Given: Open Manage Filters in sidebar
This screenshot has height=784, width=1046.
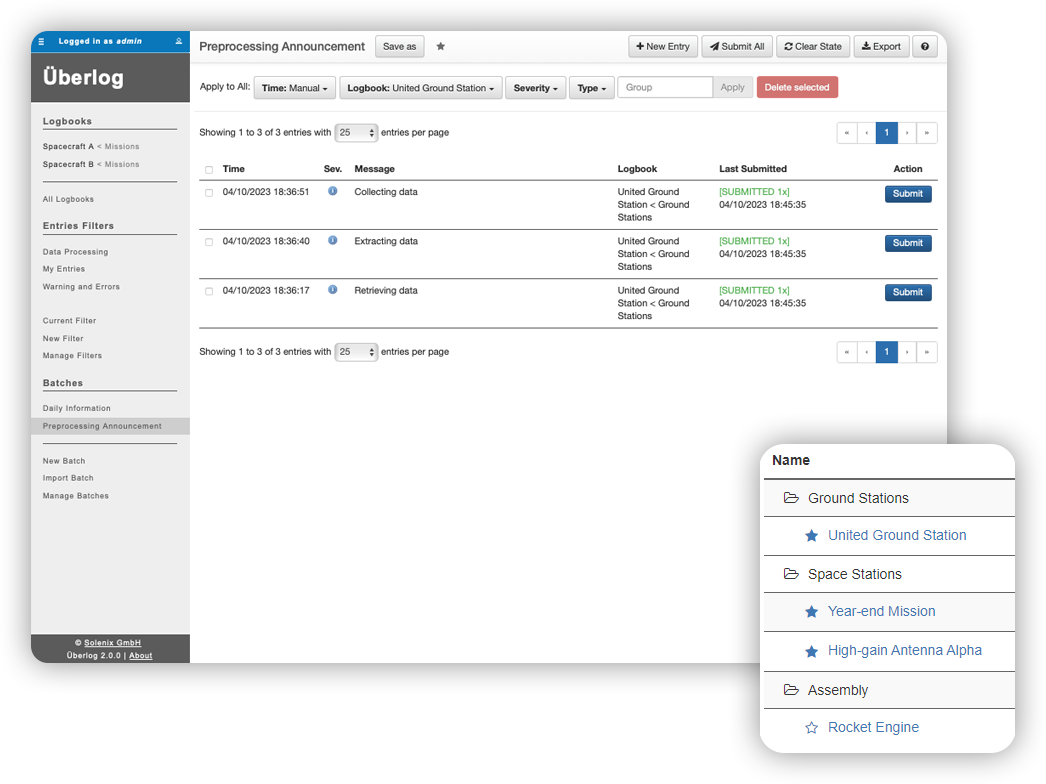Looking at the screenshot, I should [72, 356].
